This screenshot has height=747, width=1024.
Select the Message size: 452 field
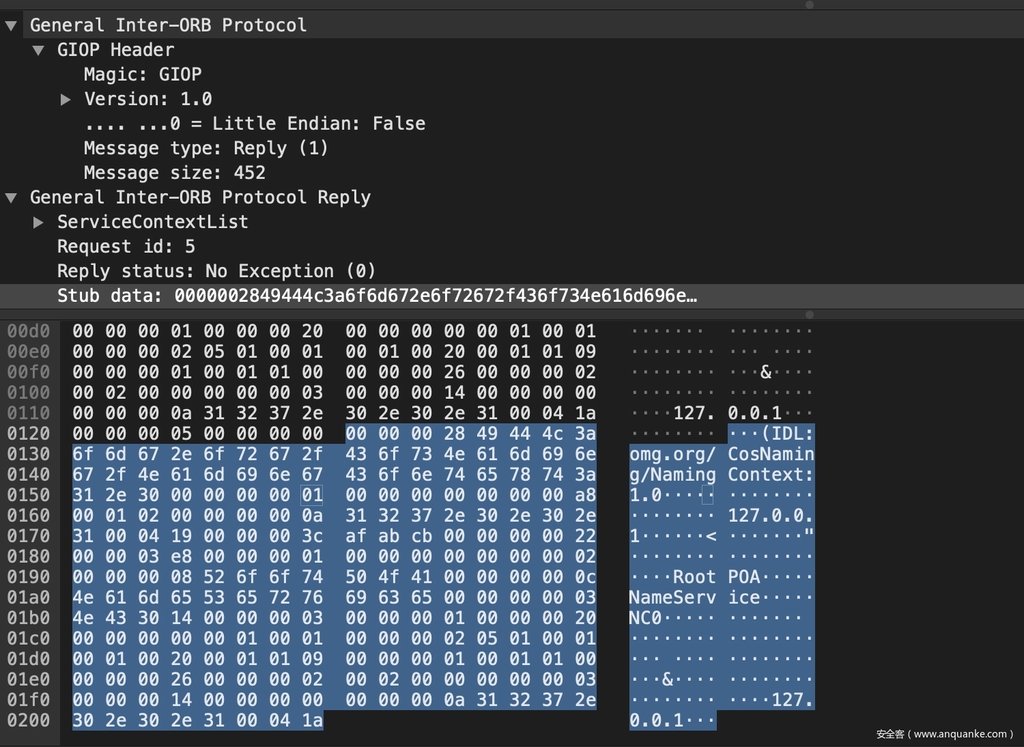click(174, 173)
